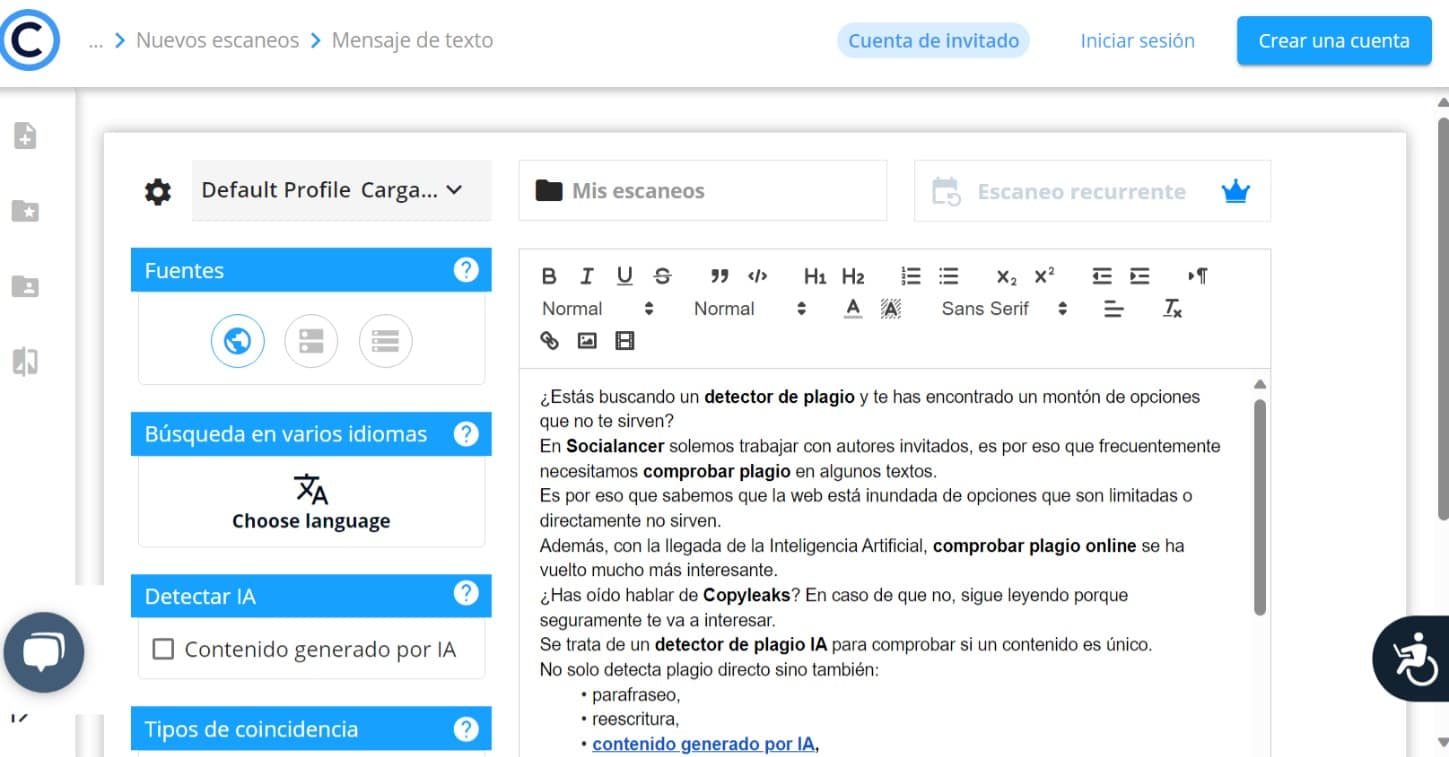
Task: Toggle underline formatting in editor
Action: (625, 276)
